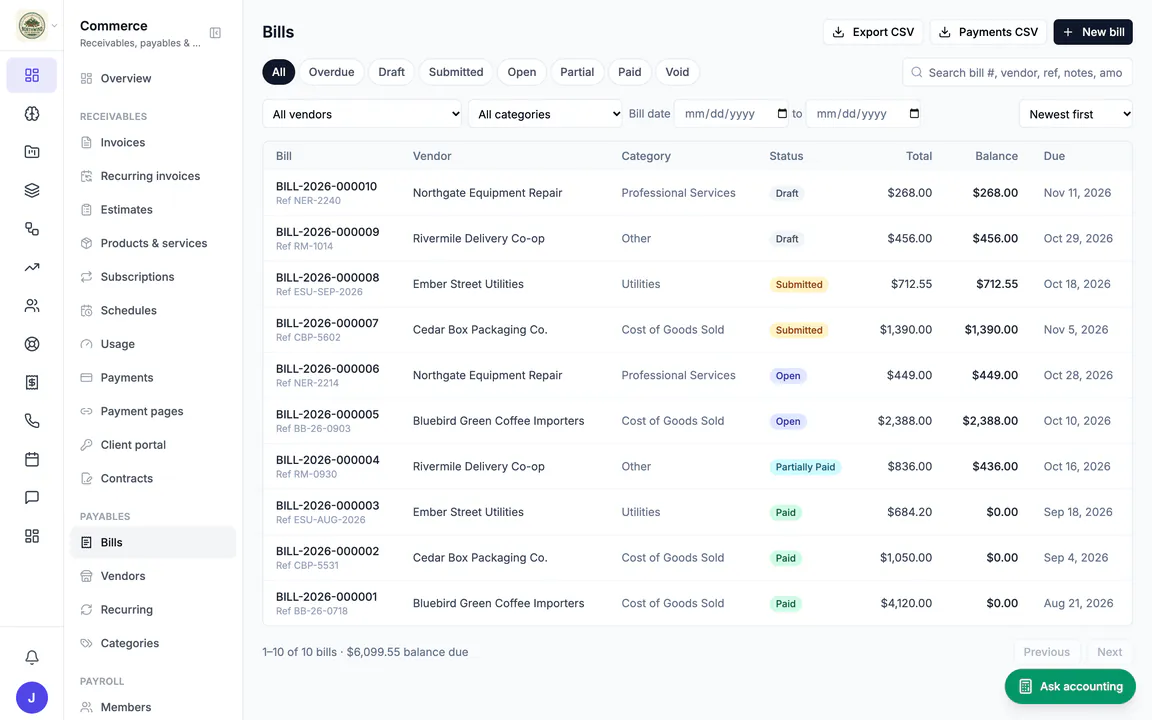Open the workflow shapes icon in left rail
This screenshot has height=720, width=1152.
coord(32,228)
